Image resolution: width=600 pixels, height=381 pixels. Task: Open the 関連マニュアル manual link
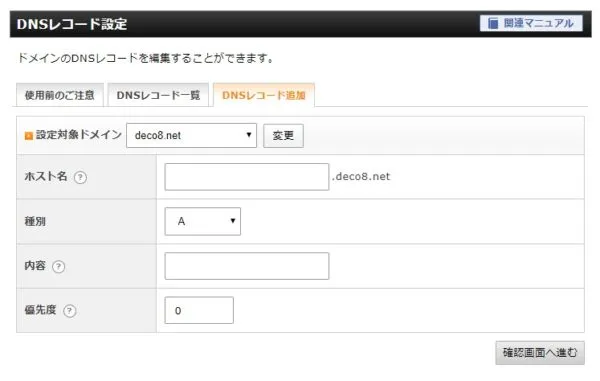tap(531, 23)
